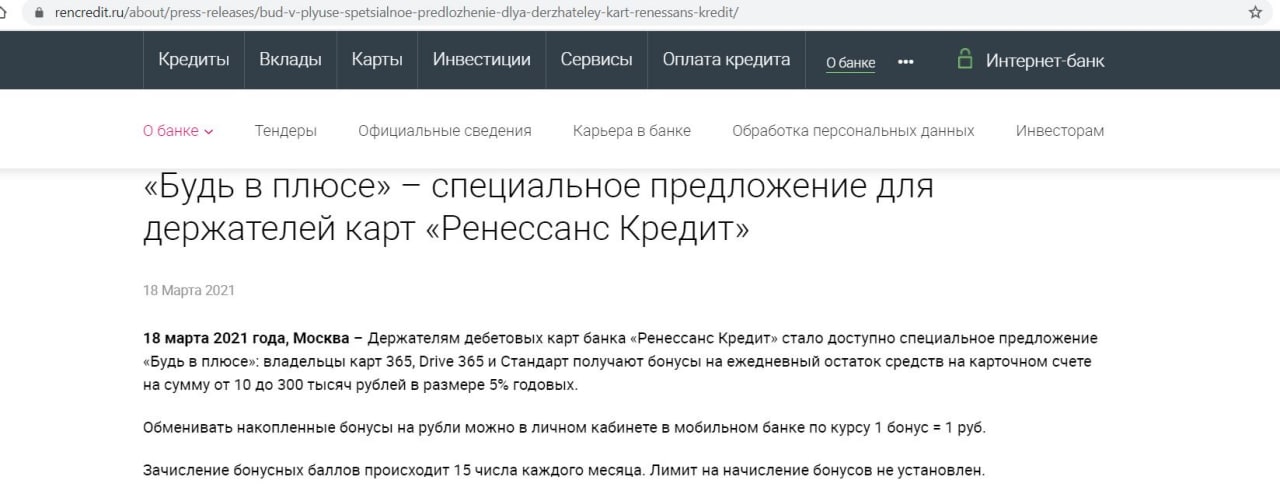This screenshot has height=487, width=1280.
Task: Open the Инвестиции menu
Action: [x=482, y=59]
